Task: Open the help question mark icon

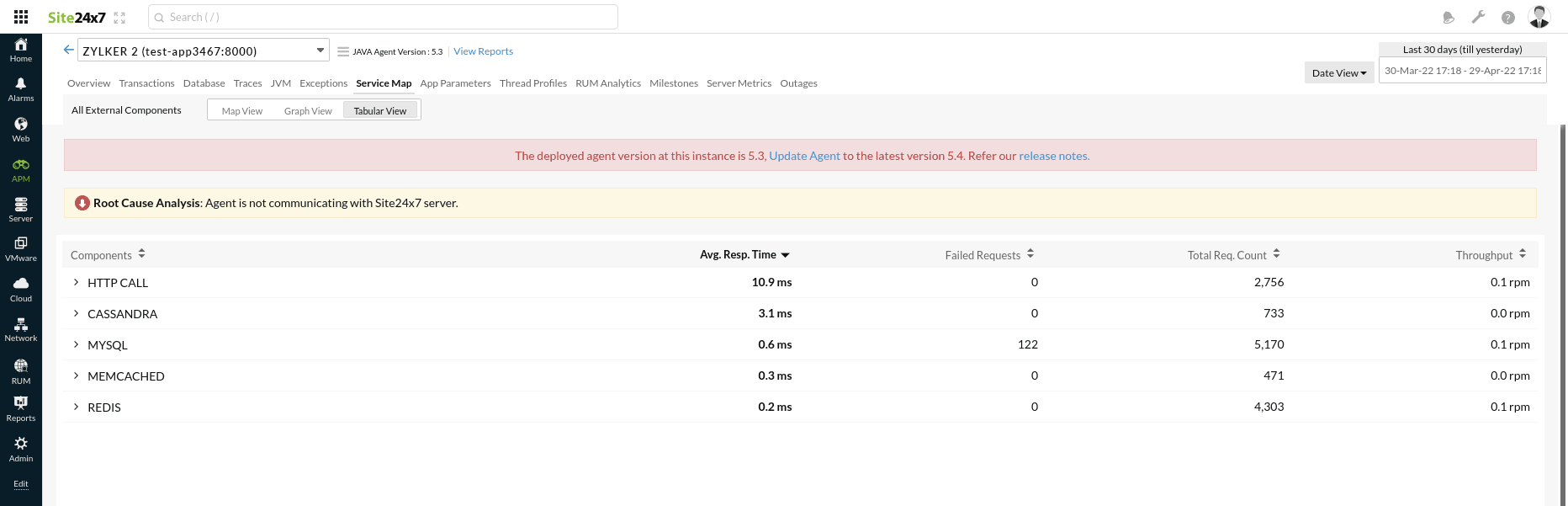Action: 1508,18
